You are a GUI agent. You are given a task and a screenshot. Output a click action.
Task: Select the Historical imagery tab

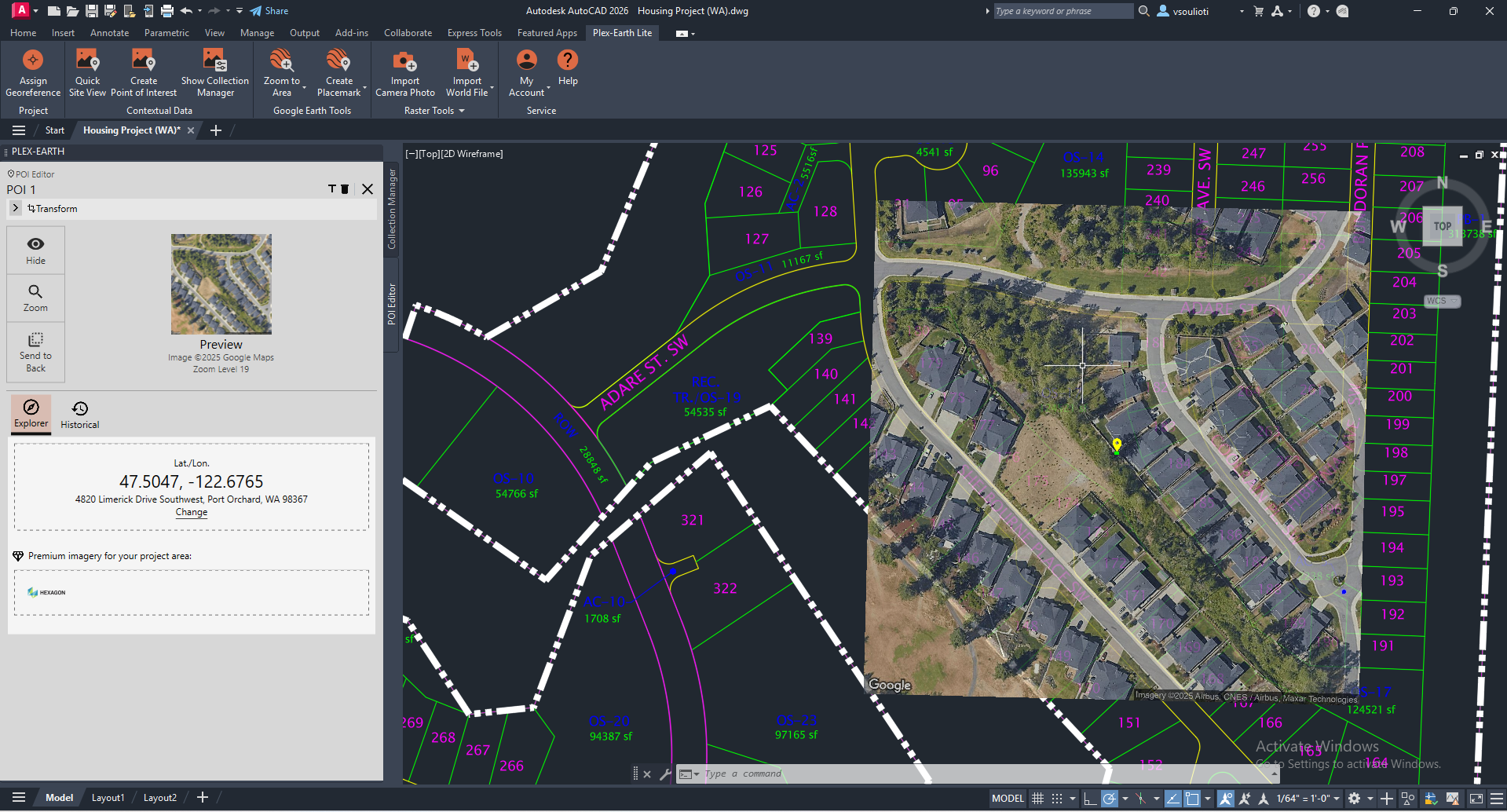pos(79,415)
